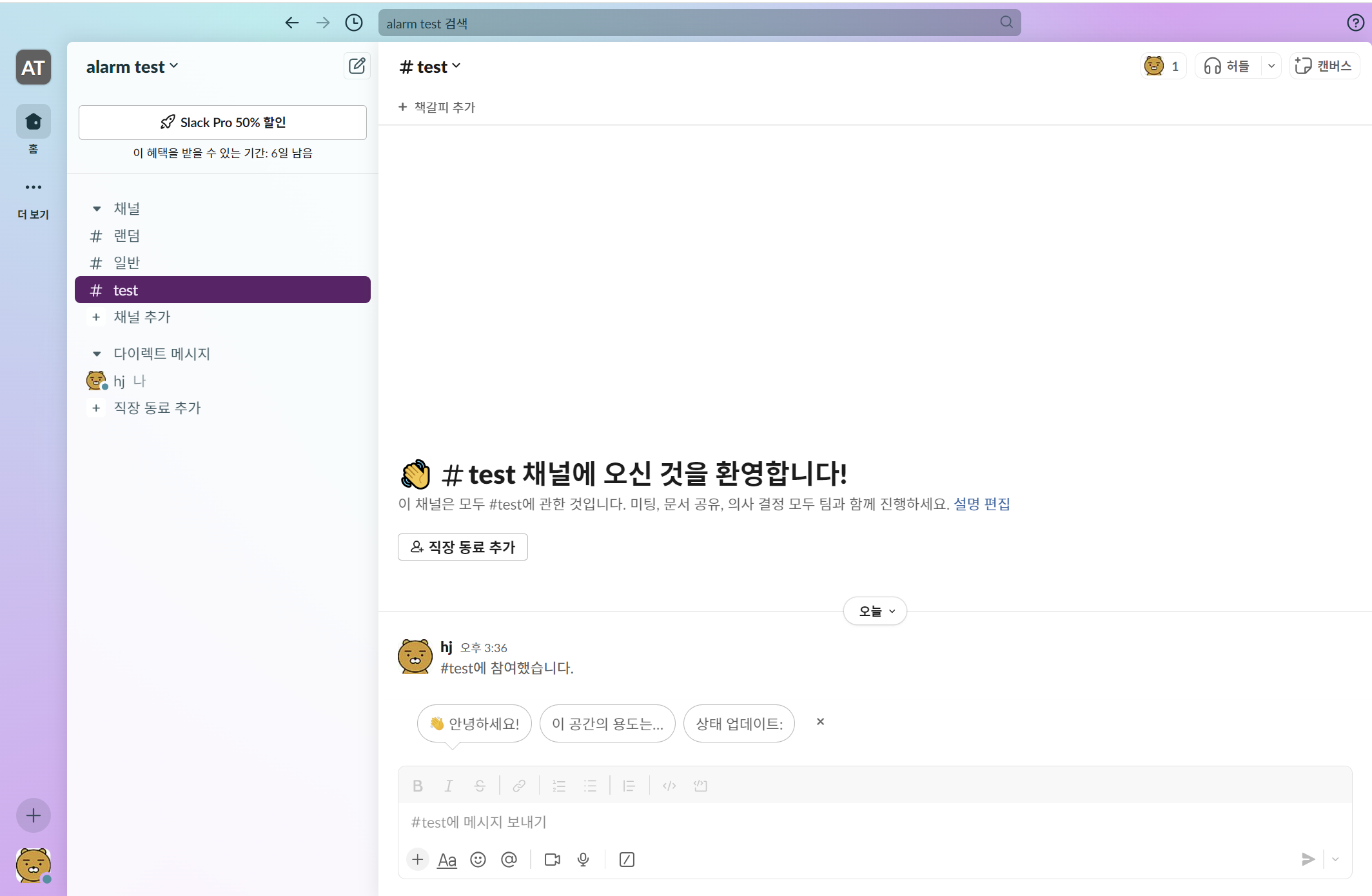The height and width of the screenshot is (896, 1372).
Task: Click the 설명 편집 link
Action: (x=981, y=504)
